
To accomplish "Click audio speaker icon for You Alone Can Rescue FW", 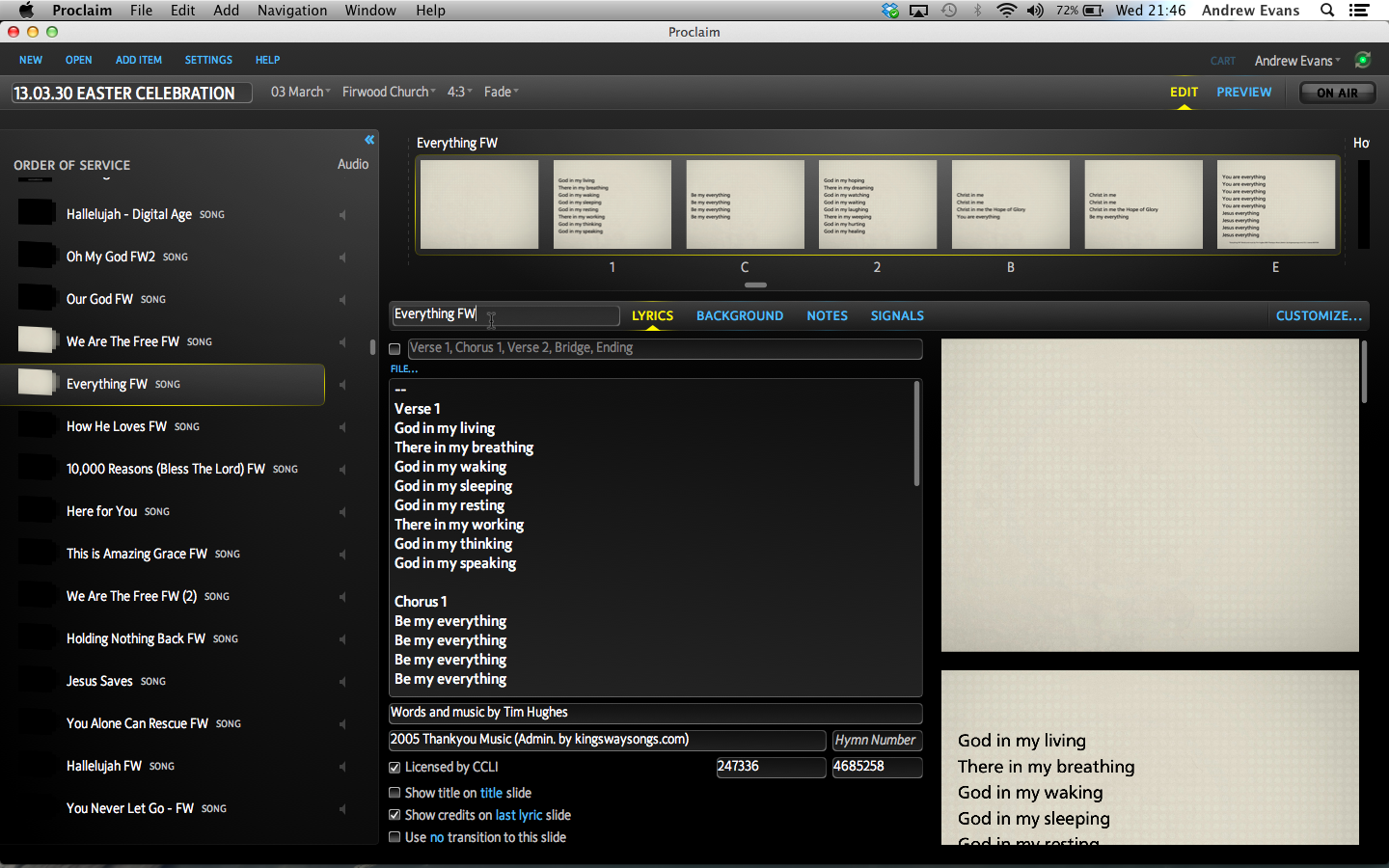I will click(342, 724).
